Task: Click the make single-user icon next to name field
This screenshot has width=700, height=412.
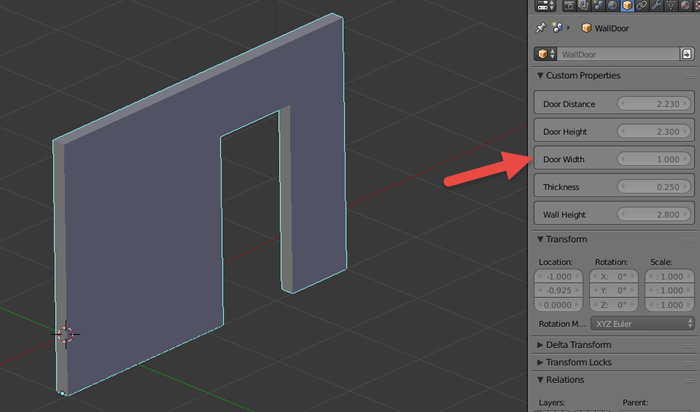Action: point(687,54)
